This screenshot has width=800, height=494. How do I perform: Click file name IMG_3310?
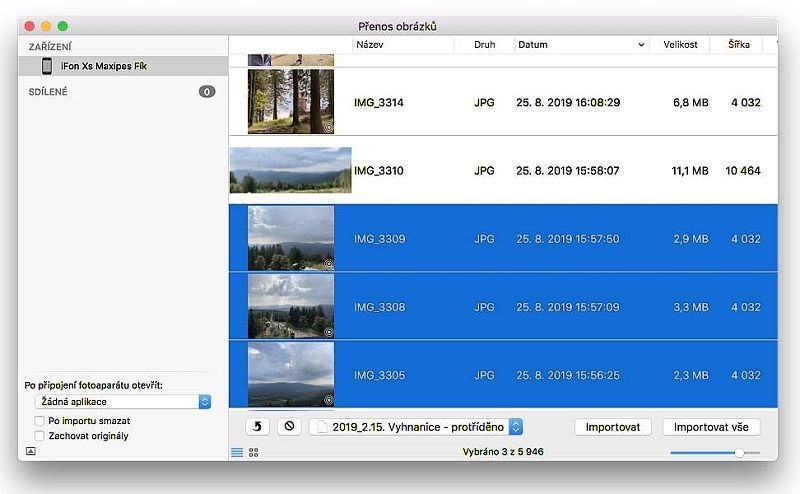(x=379, y=171)
